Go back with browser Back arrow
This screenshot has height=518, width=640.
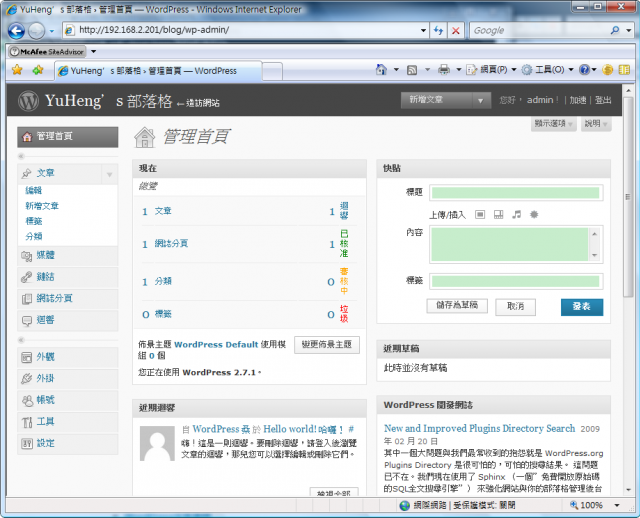[x=16, y=31]
